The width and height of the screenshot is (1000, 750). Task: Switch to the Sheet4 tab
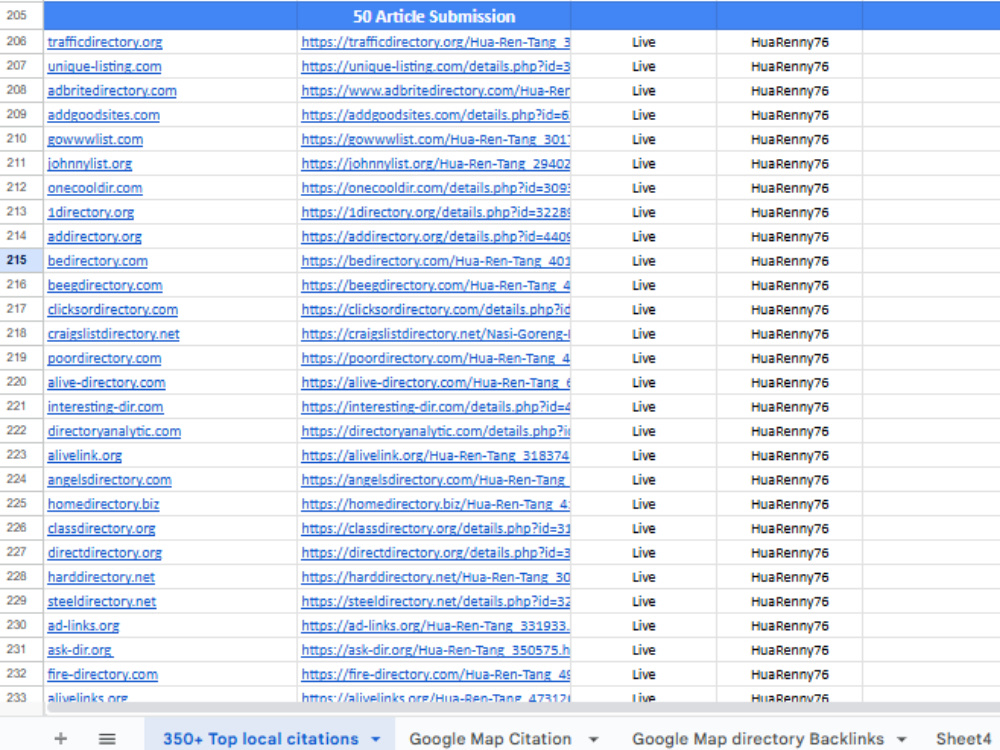[964, 739]
